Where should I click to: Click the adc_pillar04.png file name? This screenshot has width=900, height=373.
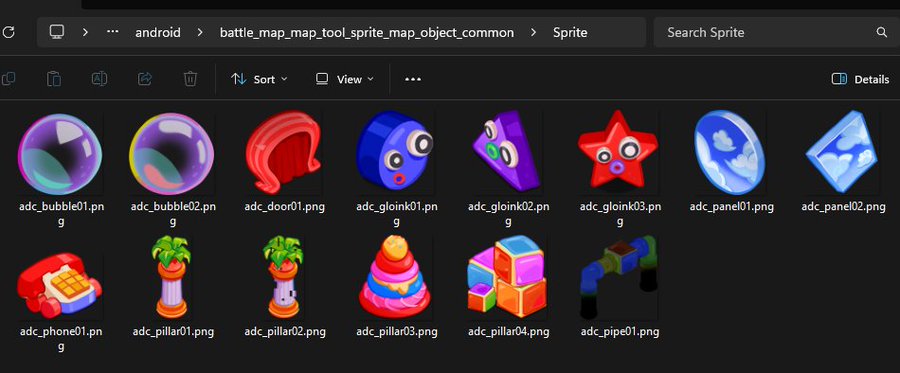[509, 332]
